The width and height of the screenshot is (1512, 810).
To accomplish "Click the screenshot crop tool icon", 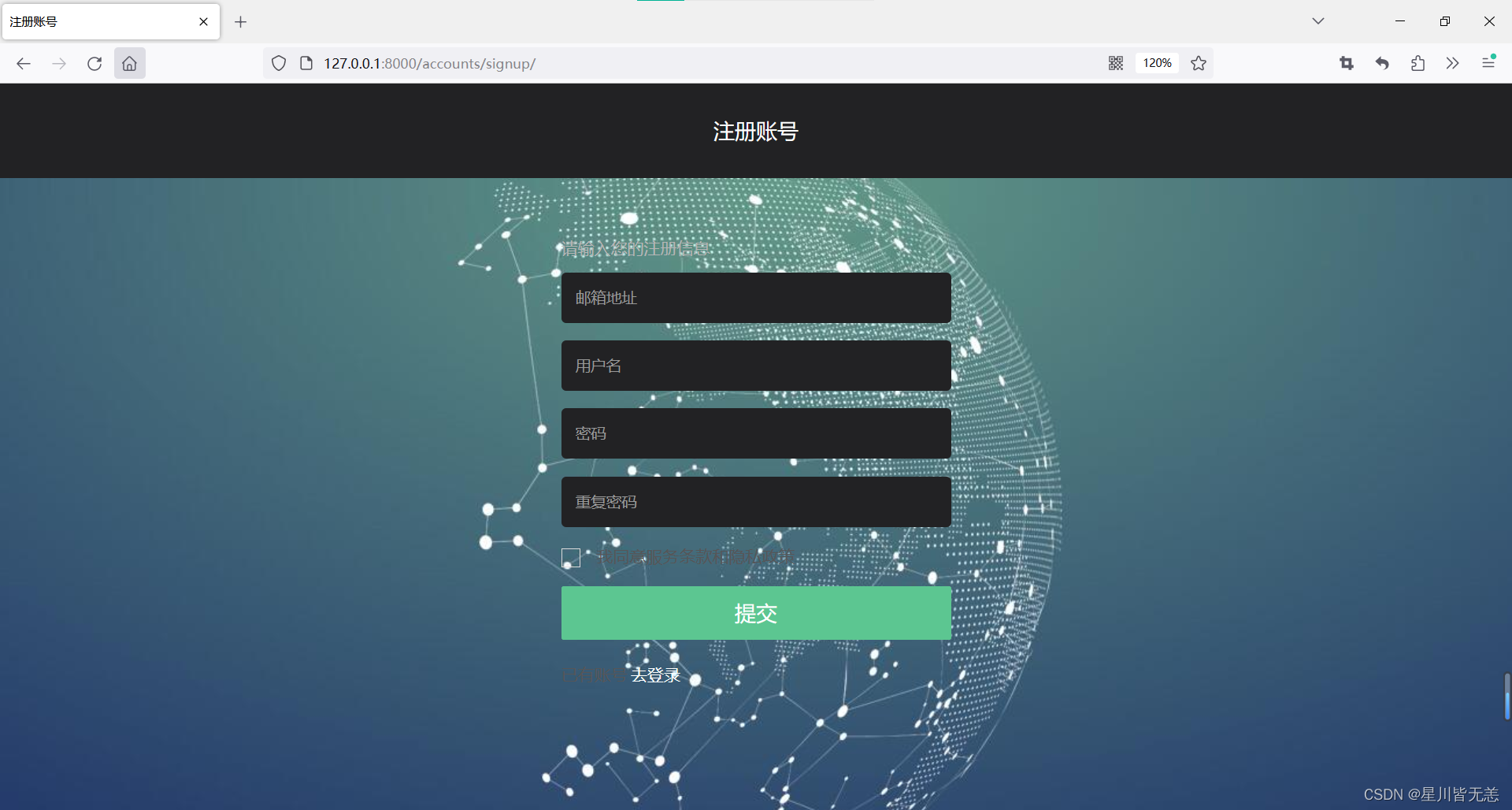I will pos(1347,63).
